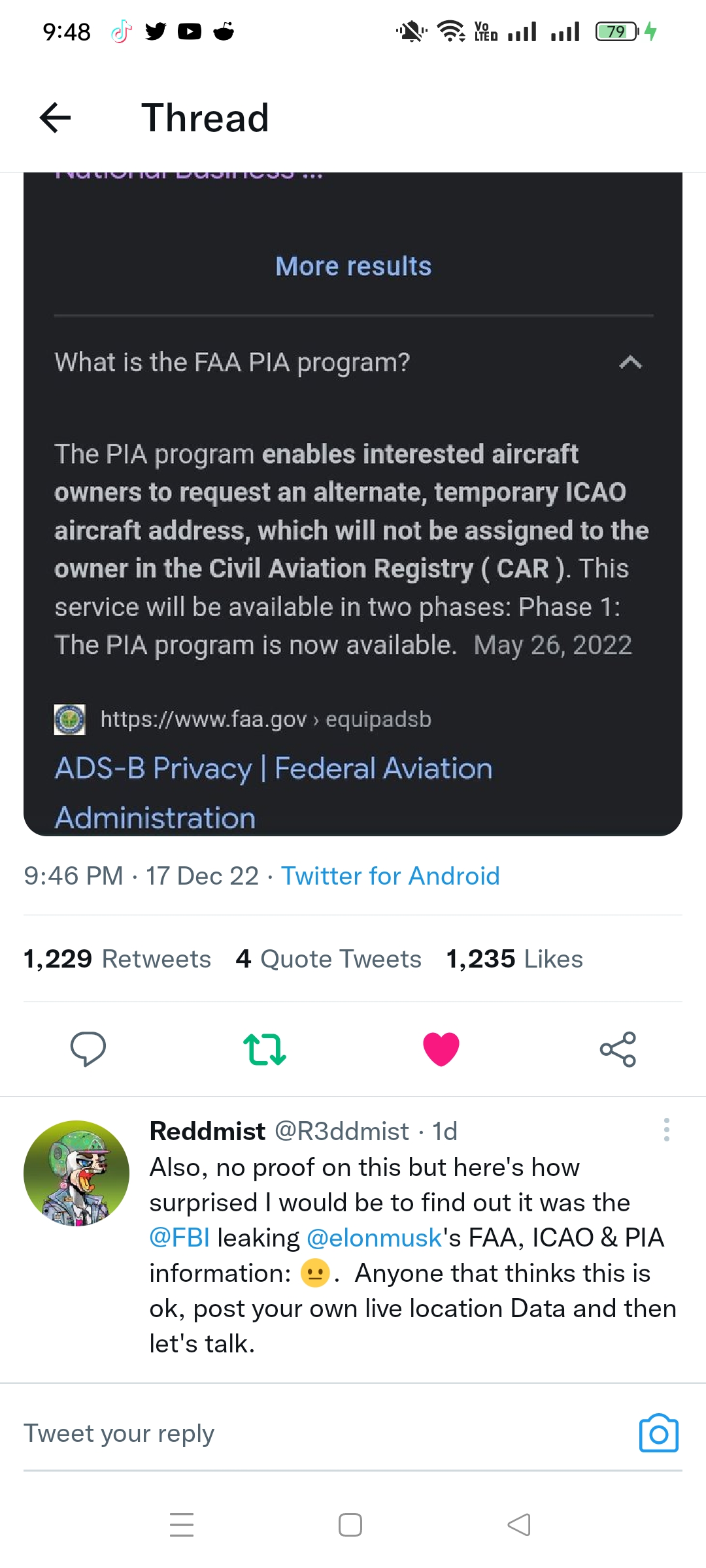Image resolution: width=706 pixels, height=1568 pixels.
Task: View the 1,229 Retweets list
Action: click(117, 958)
